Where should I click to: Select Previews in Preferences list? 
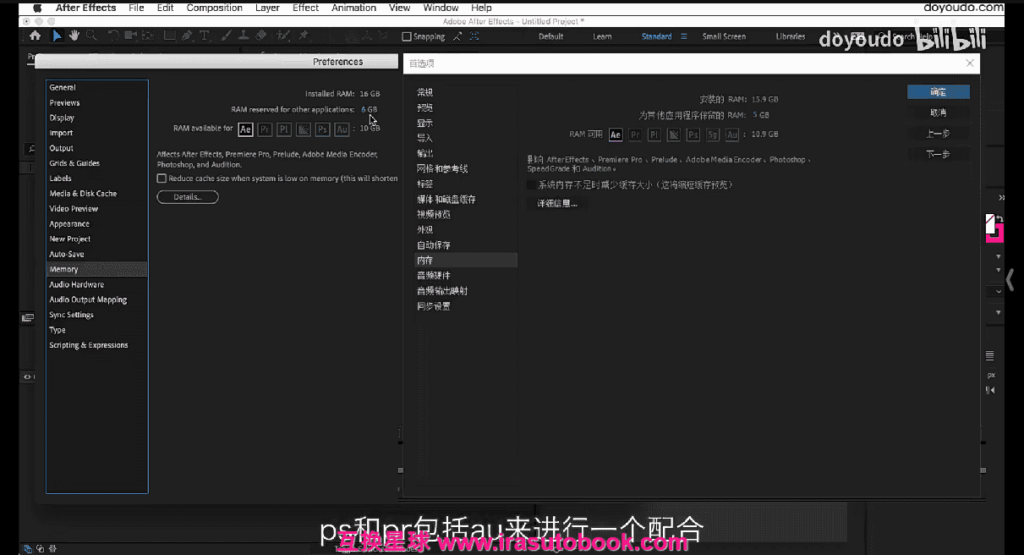[x=64, y=103]
